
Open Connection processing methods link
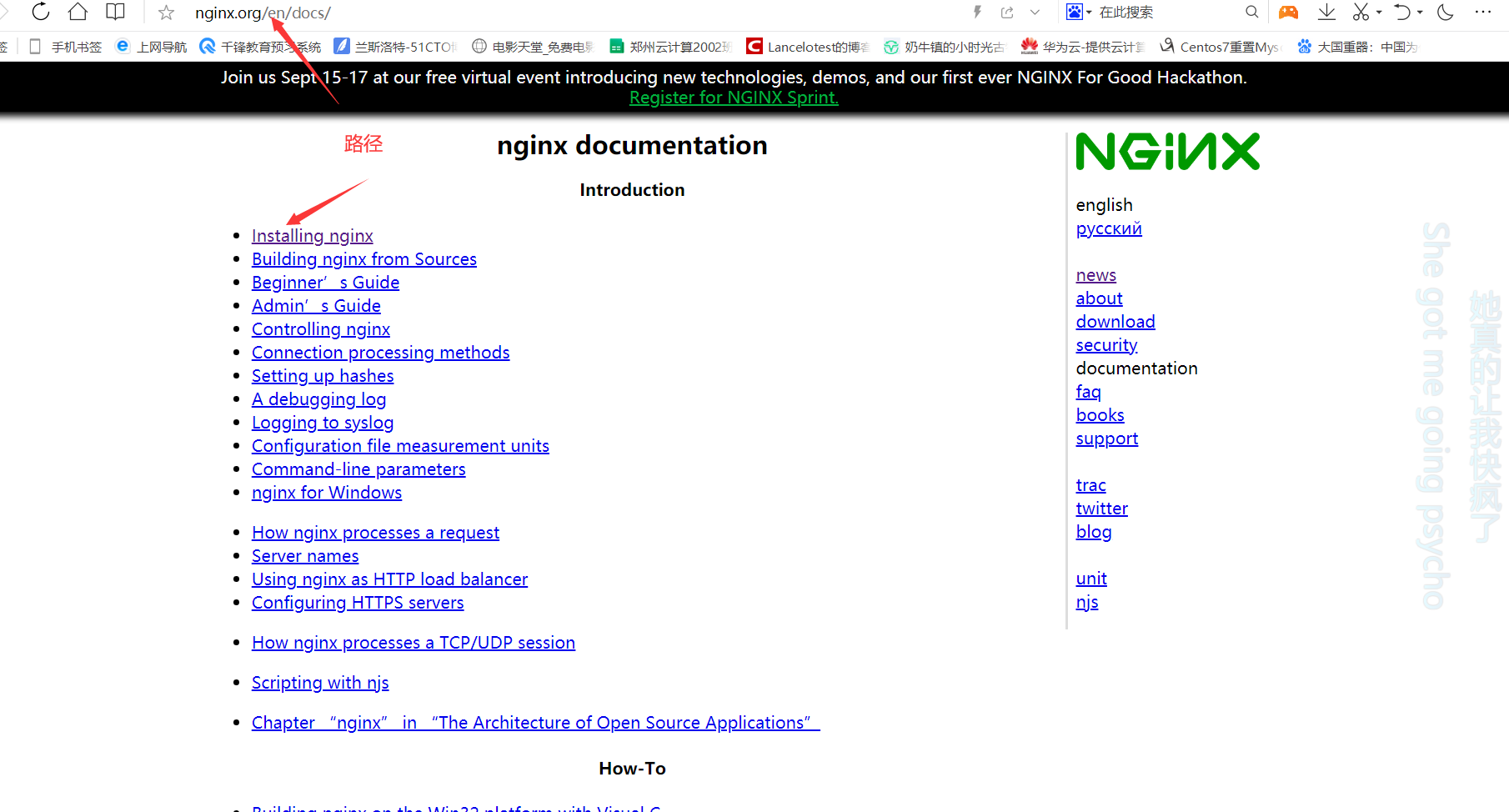(x=380, y=353)
